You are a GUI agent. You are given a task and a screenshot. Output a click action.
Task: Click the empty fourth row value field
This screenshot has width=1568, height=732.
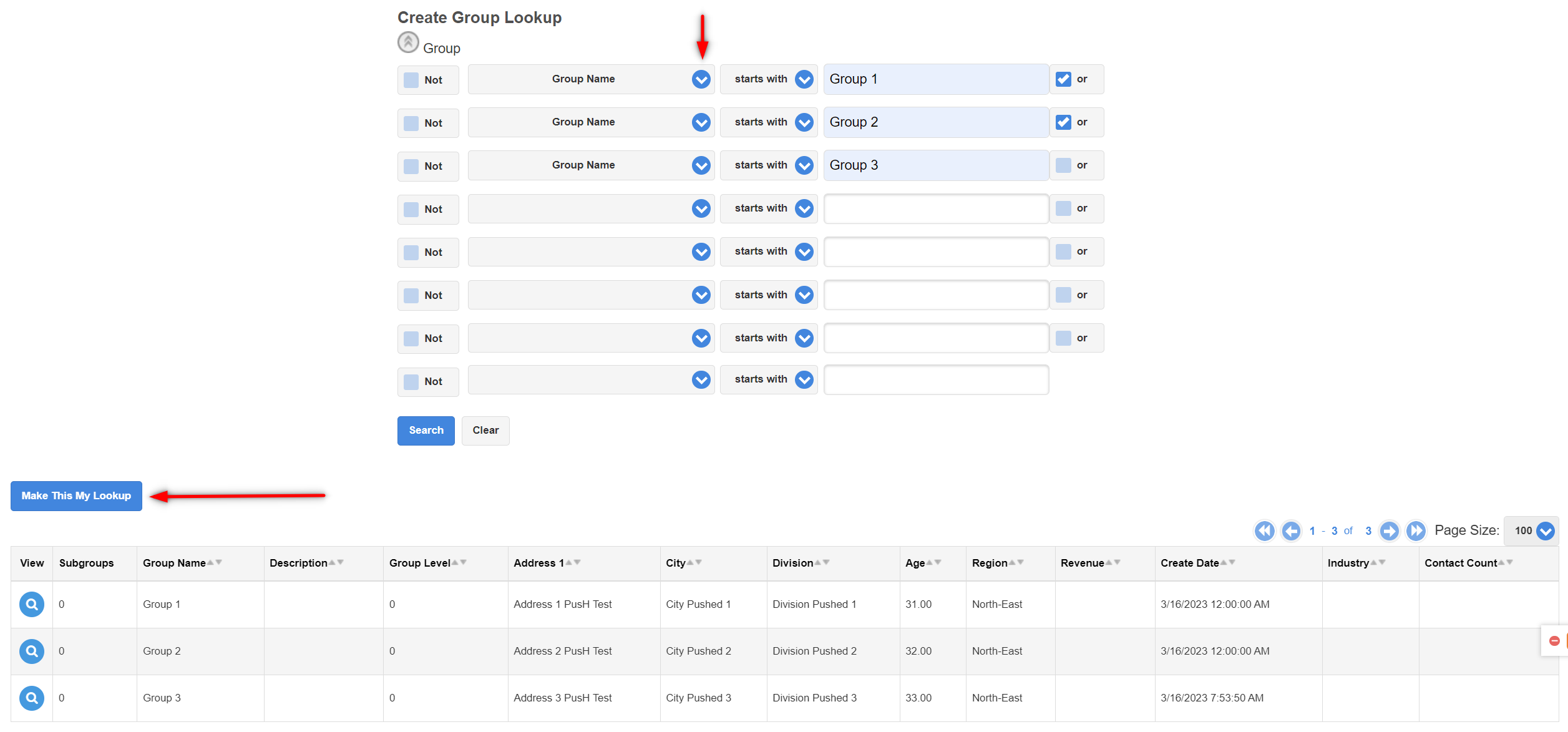(935, 208)
